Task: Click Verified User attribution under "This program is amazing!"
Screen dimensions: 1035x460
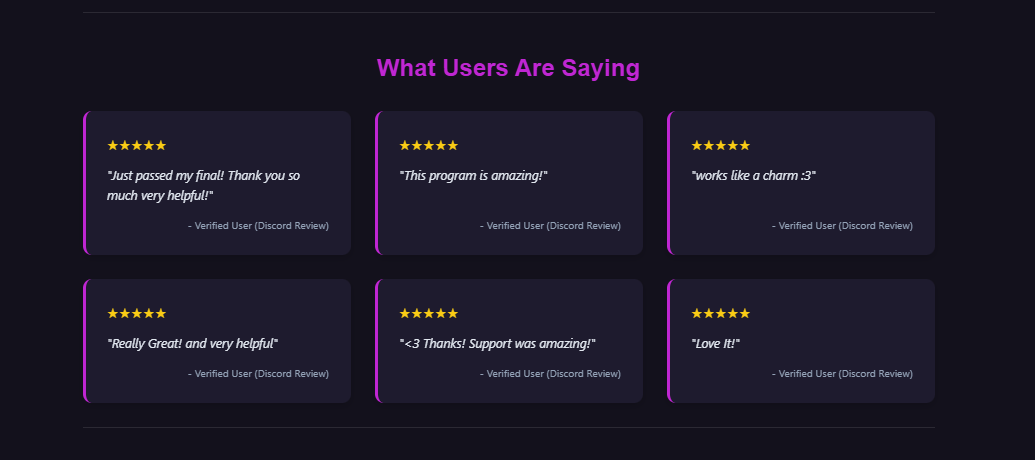Action: tap(550, 226)
